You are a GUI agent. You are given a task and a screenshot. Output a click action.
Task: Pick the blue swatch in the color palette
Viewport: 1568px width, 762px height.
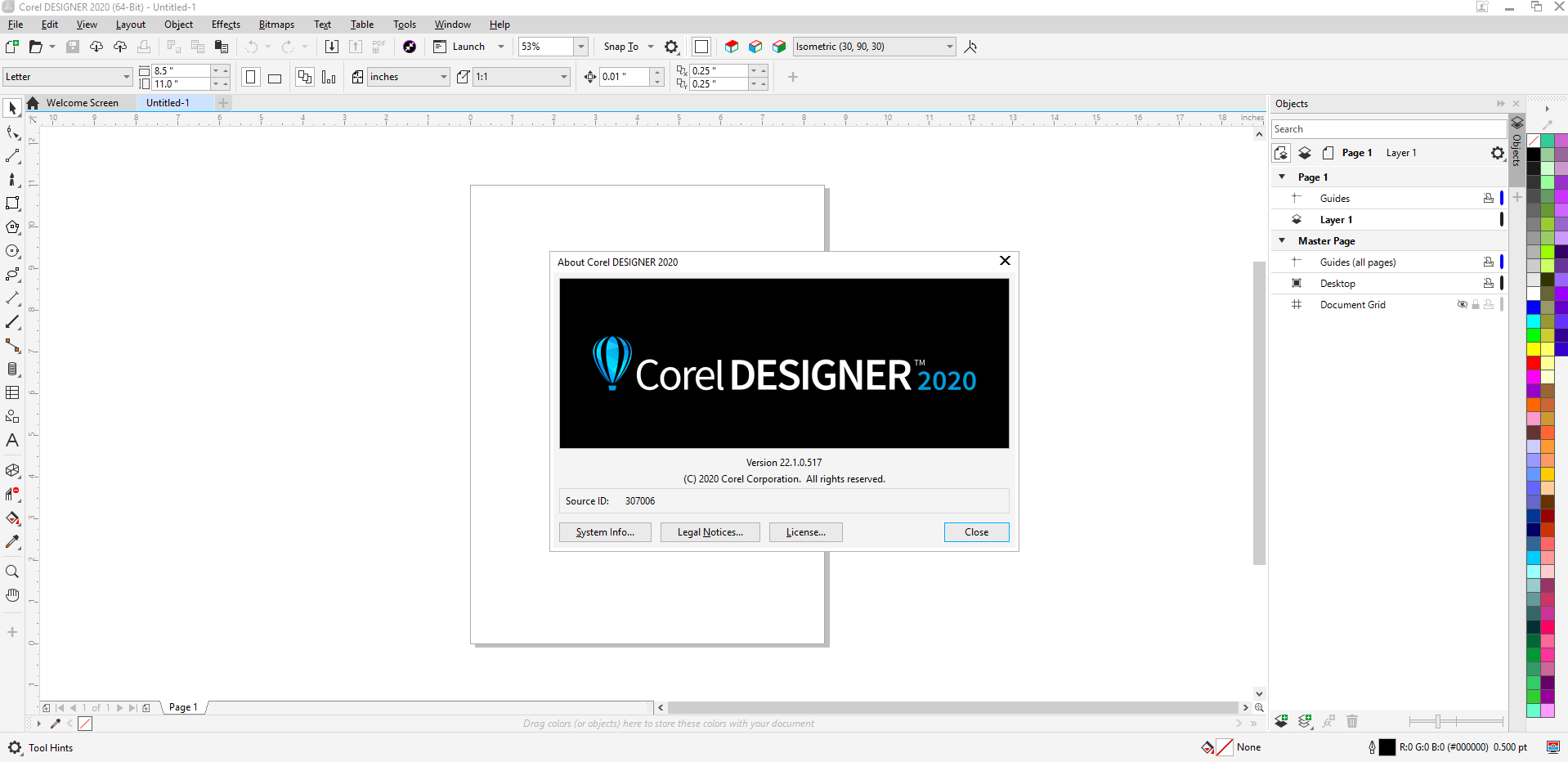click(1534, 307)
